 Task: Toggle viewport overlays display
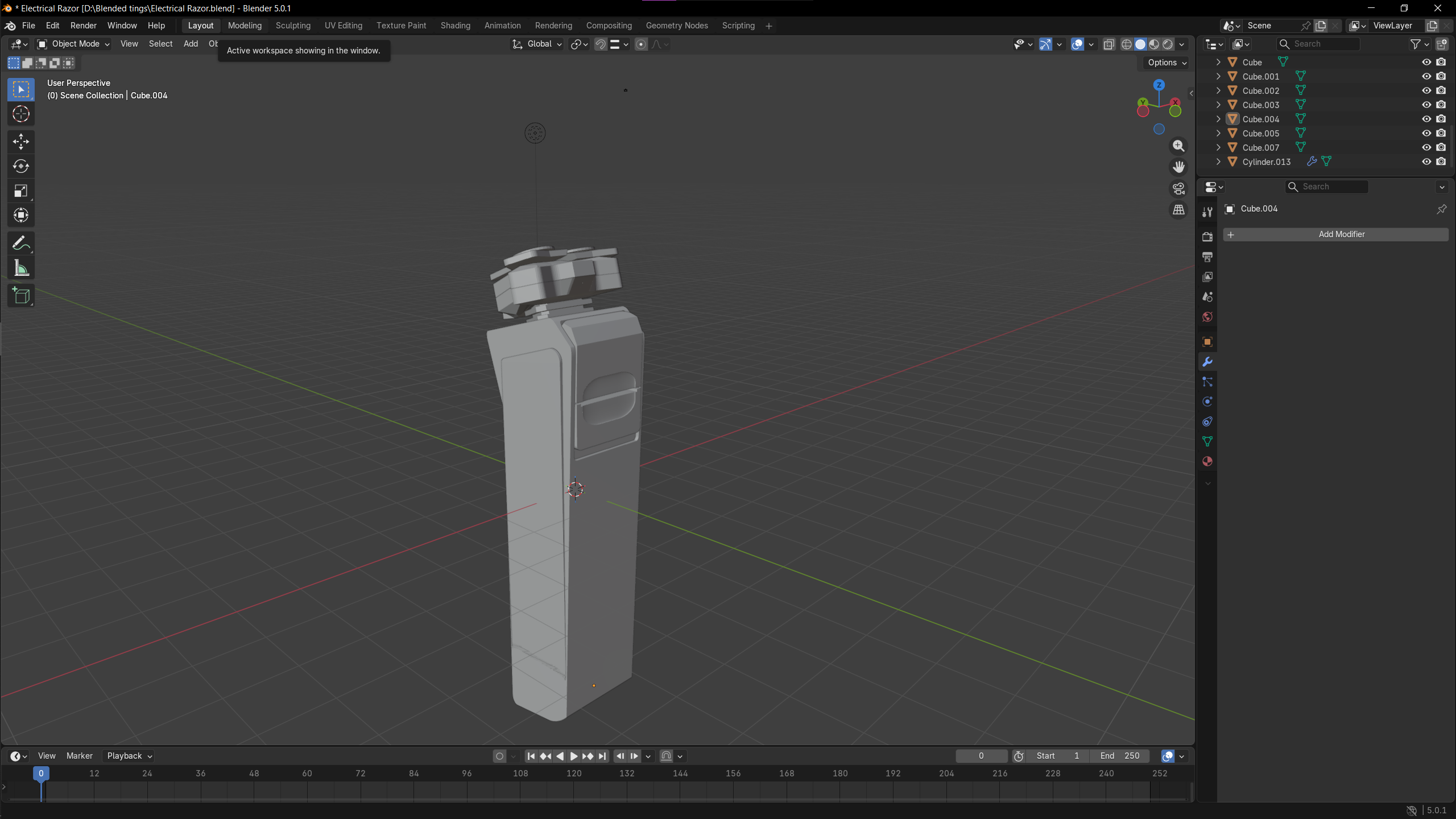[x=1077, y=44]
